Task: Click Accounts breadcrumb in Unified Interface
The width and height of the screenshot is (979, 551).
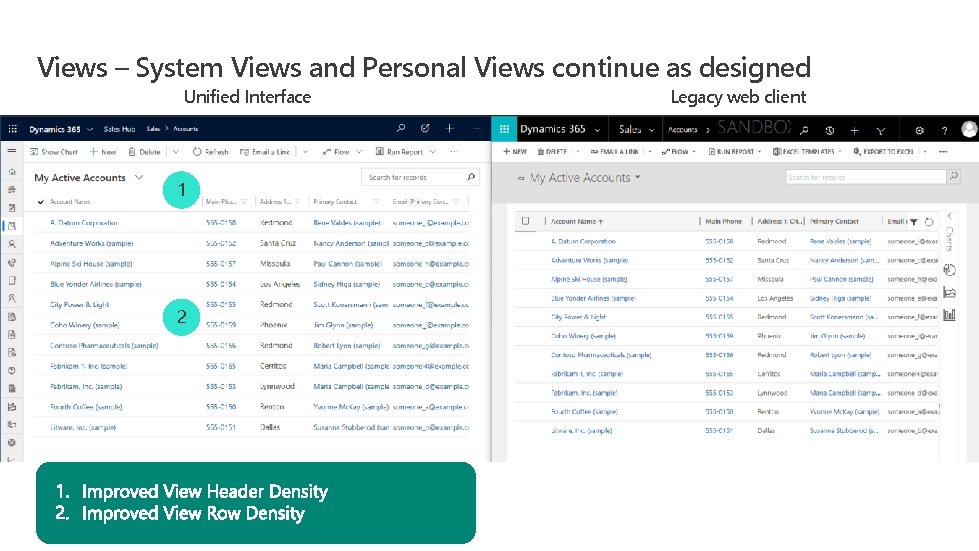Action: coord(185,129)
